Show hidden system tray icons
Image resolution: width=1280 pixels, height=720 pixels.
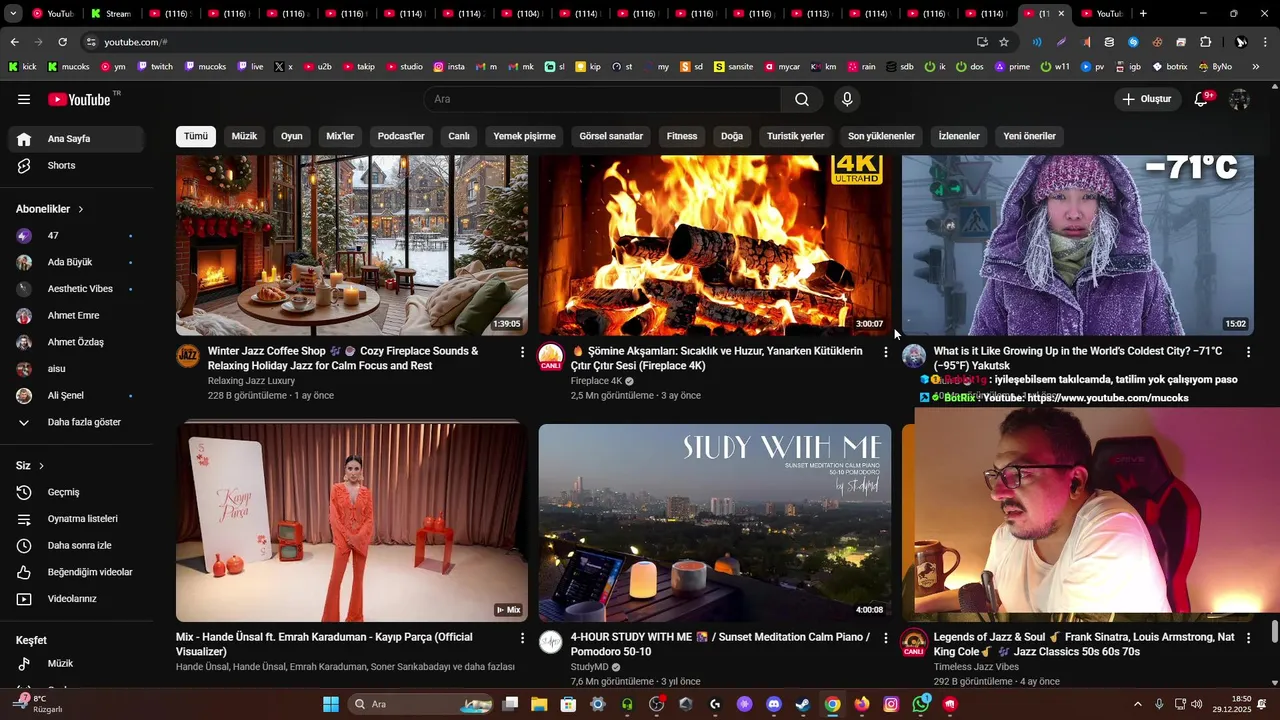1138,704
